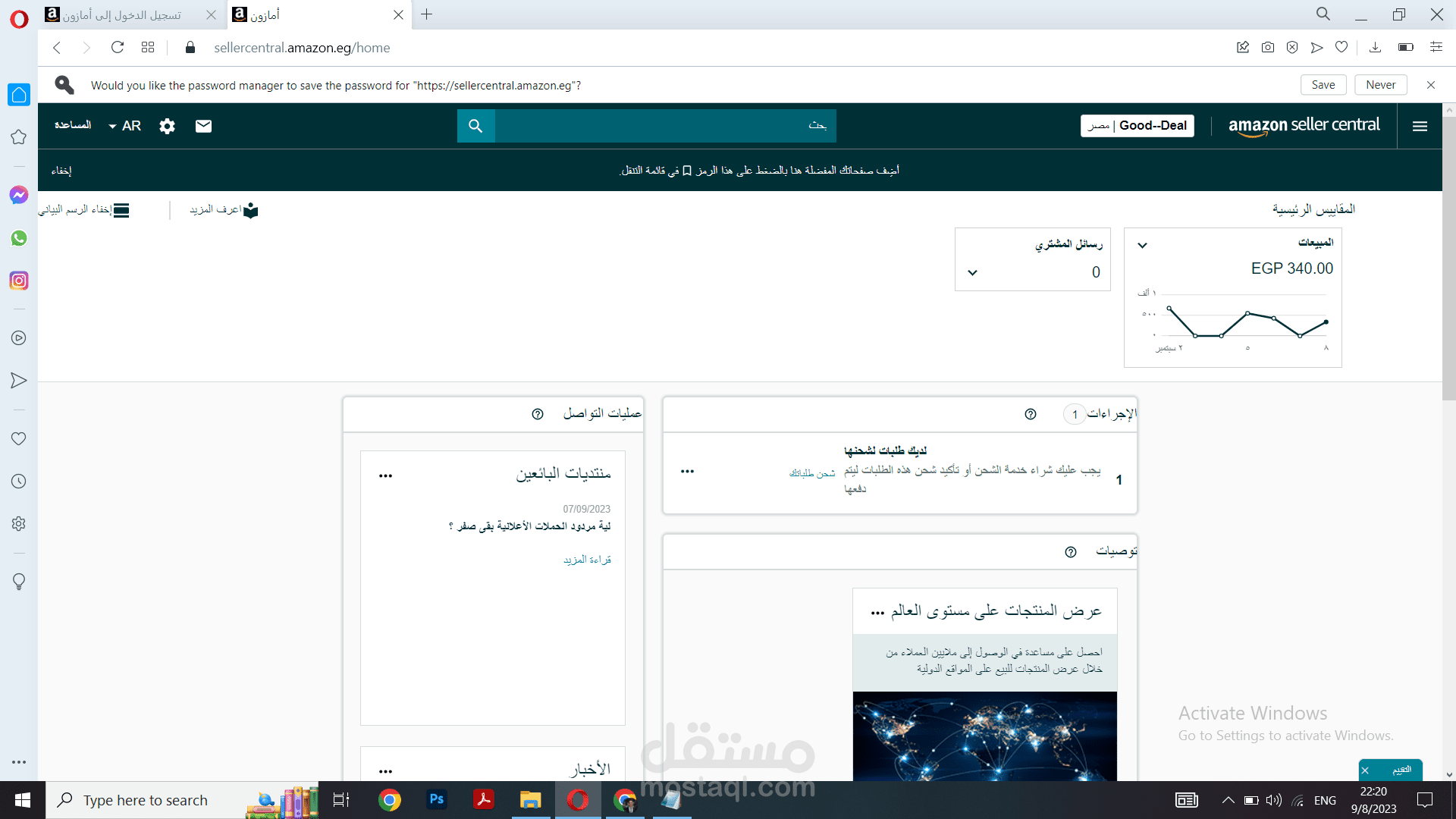
Task: Click the learn more link
Action: (x=224, y=210)
